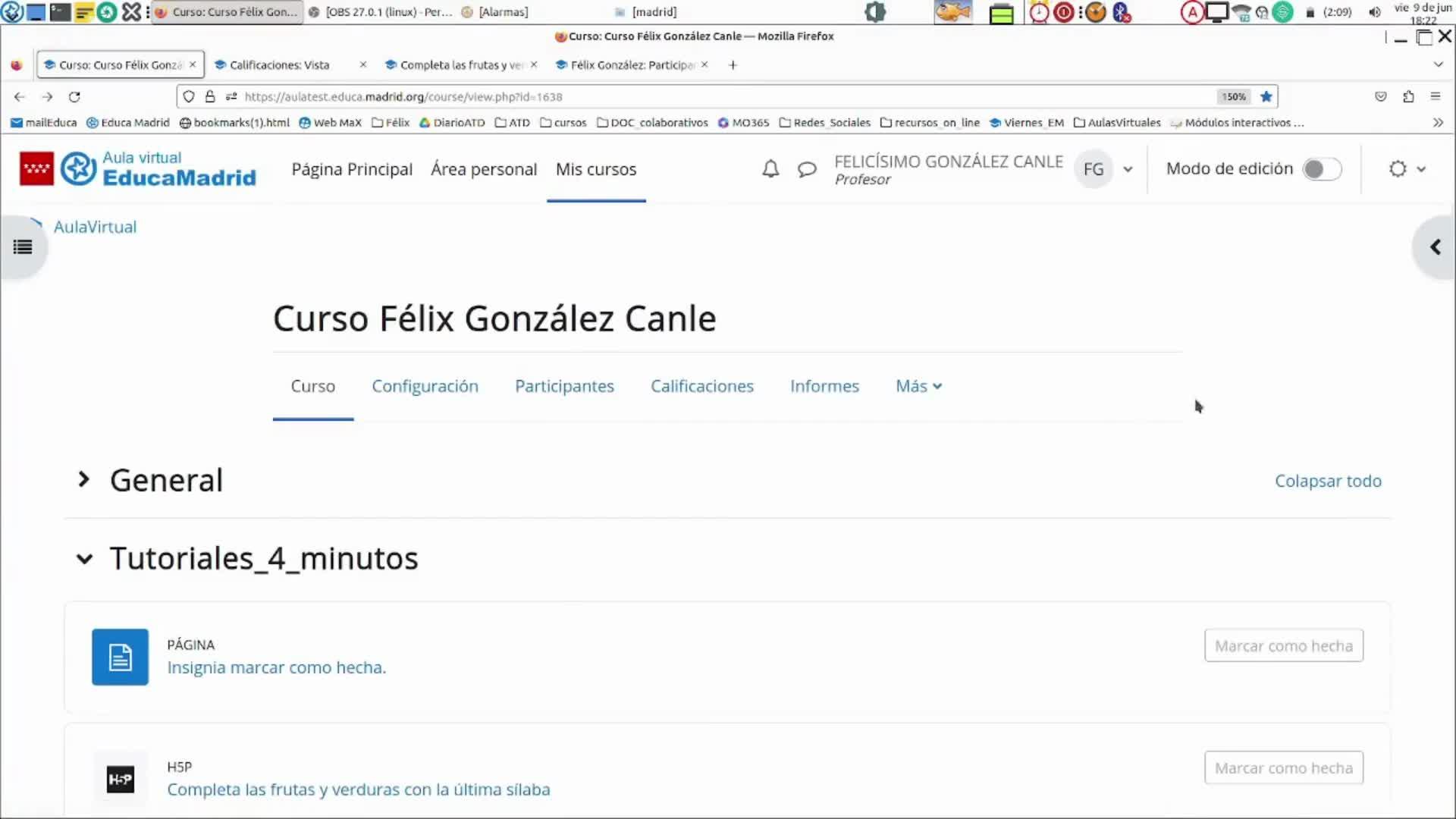Mark H5P frutas activity as done
The height and width of the screenshot is (819, 1456).
[x=1283, y=767]
